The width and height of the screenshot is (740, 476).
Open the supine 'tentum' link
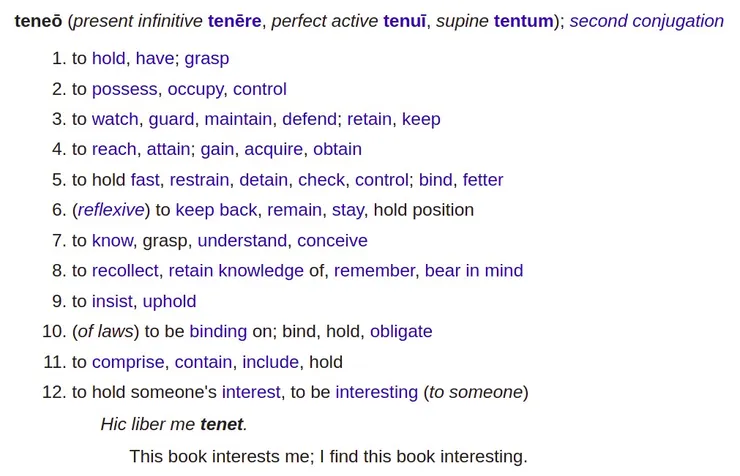[x=523, y=21]
